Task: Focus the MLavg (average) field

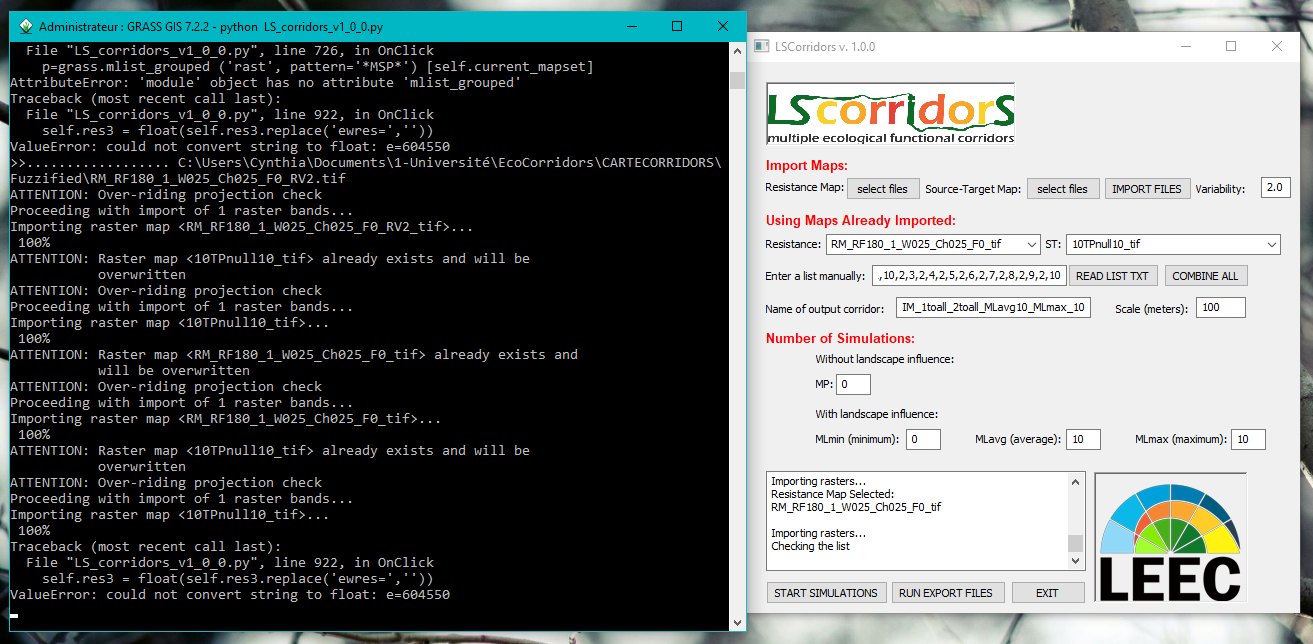Action: click(x=1083, y=439)
